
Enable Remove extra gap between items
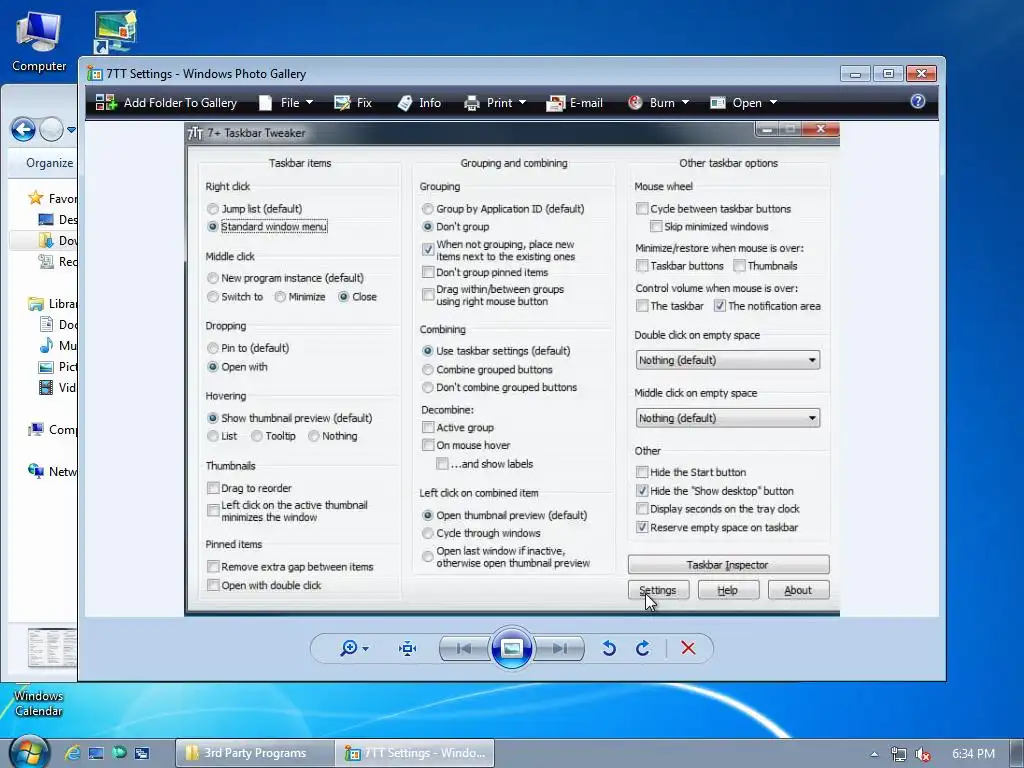(x=213, y=566)
